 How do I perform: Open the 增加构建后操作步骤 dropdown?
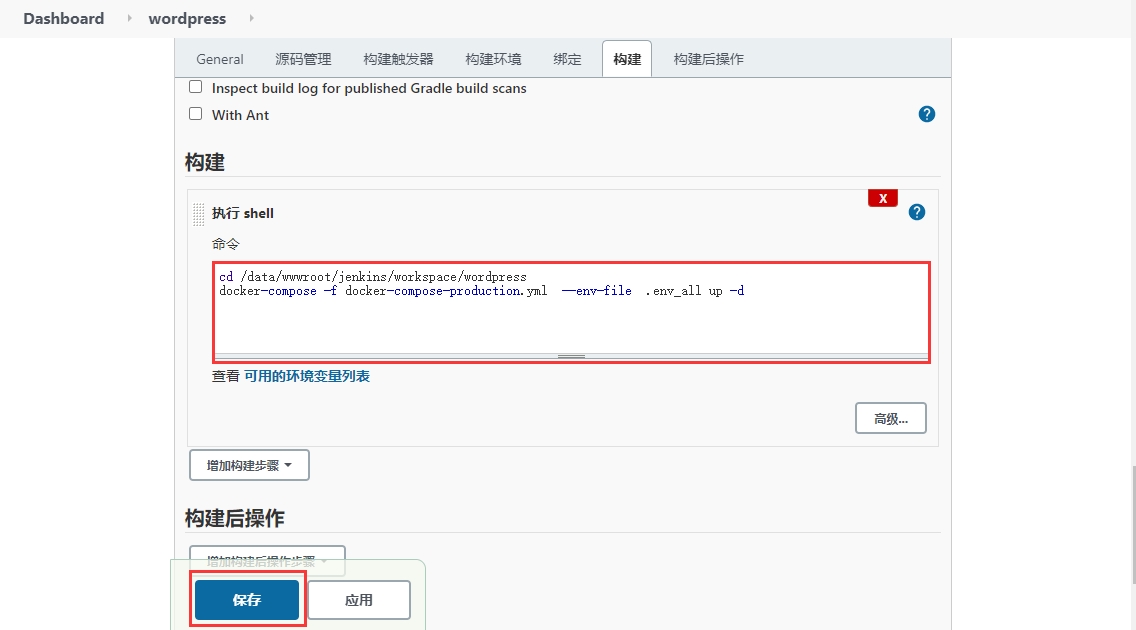[x=267, y=560]
